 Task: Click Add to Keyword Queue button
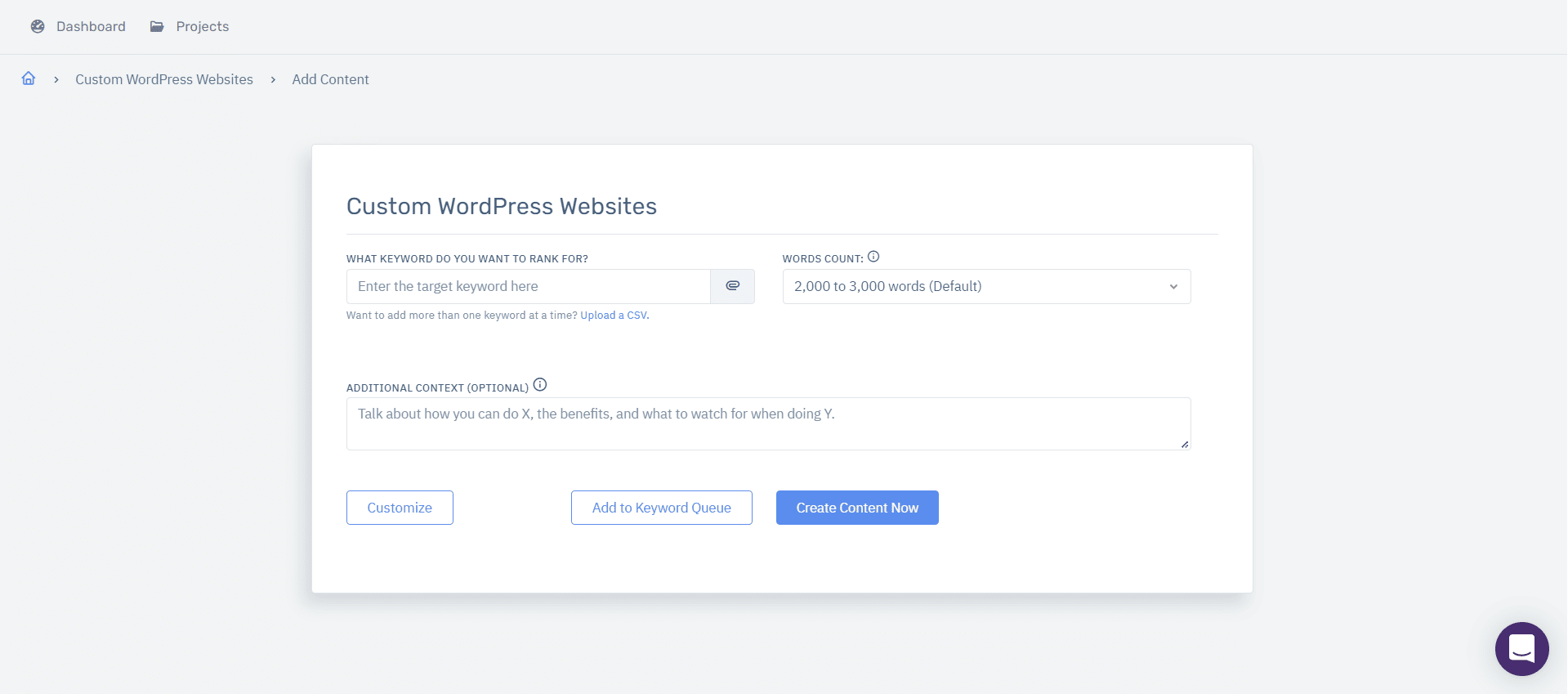pos(662,508)
